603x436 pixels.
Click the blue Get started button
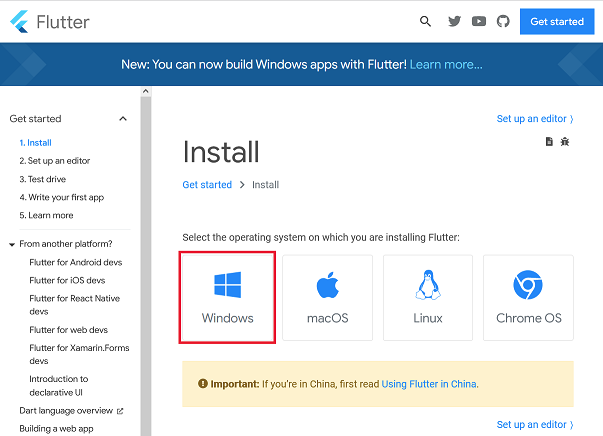(557, 22)
